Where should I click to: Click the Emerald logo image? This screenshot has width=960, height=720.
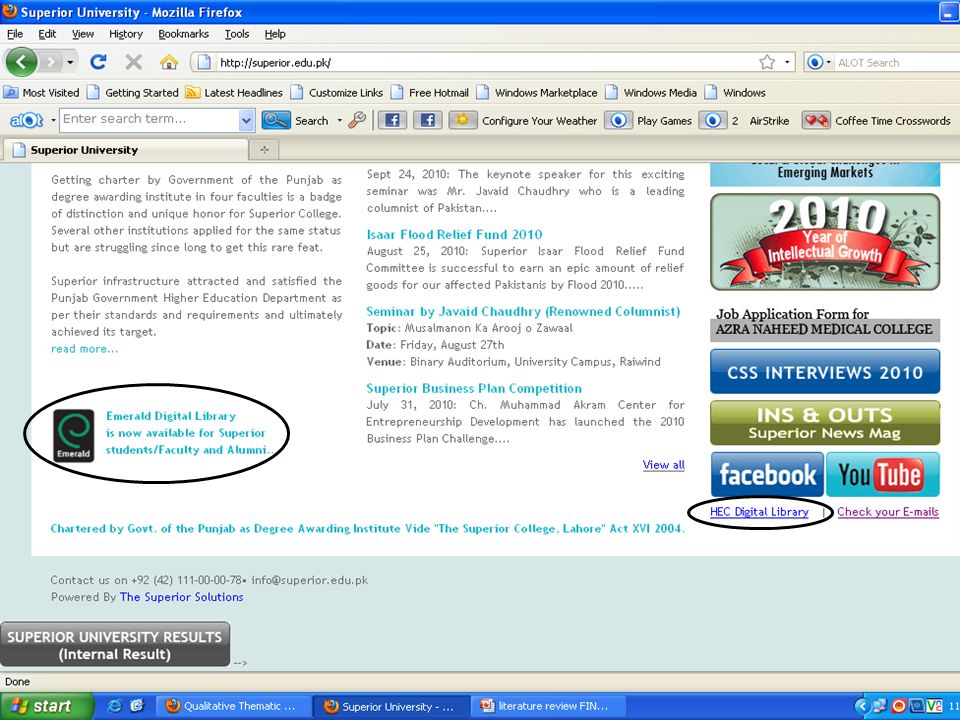(x=73, y=435)
